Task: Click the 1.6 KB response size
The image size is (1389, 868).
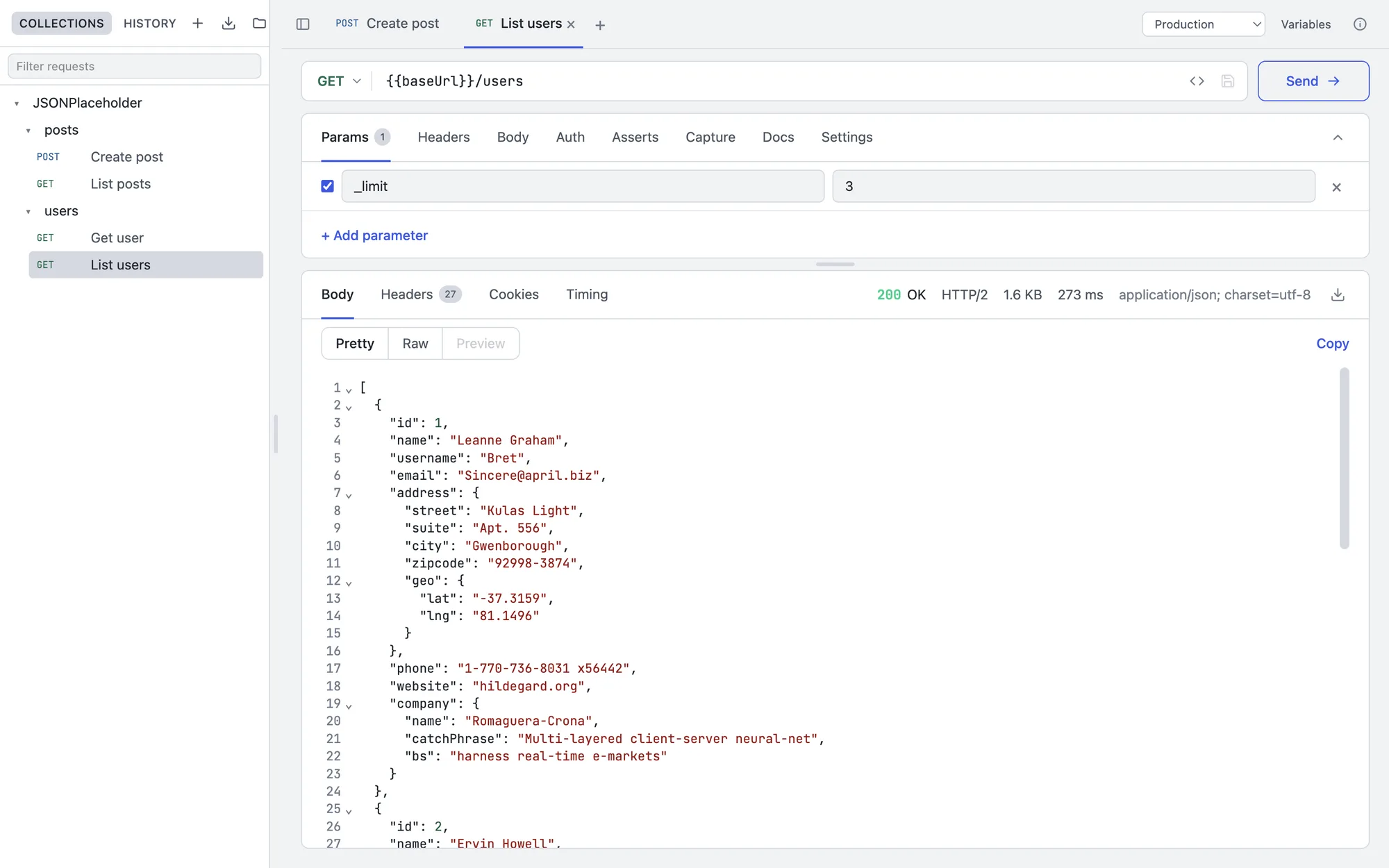Action: click(1022, 295)
